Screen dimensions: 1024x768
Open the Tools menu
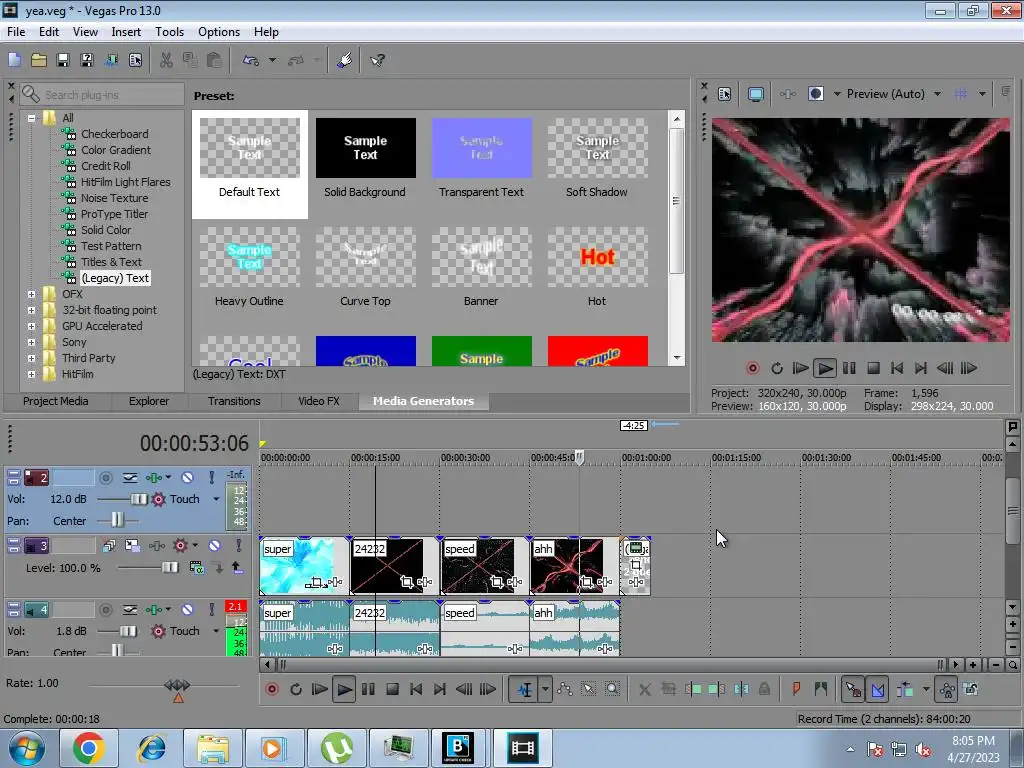pos(169,32)
